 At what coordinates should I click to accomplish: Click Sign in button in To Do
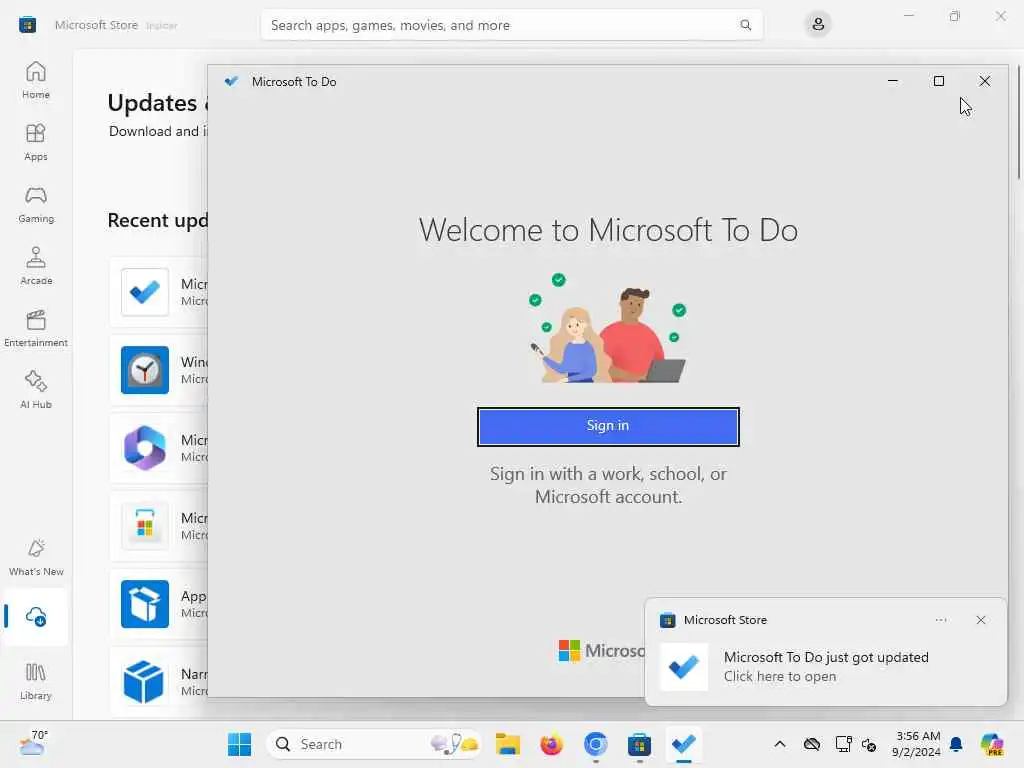608,426
